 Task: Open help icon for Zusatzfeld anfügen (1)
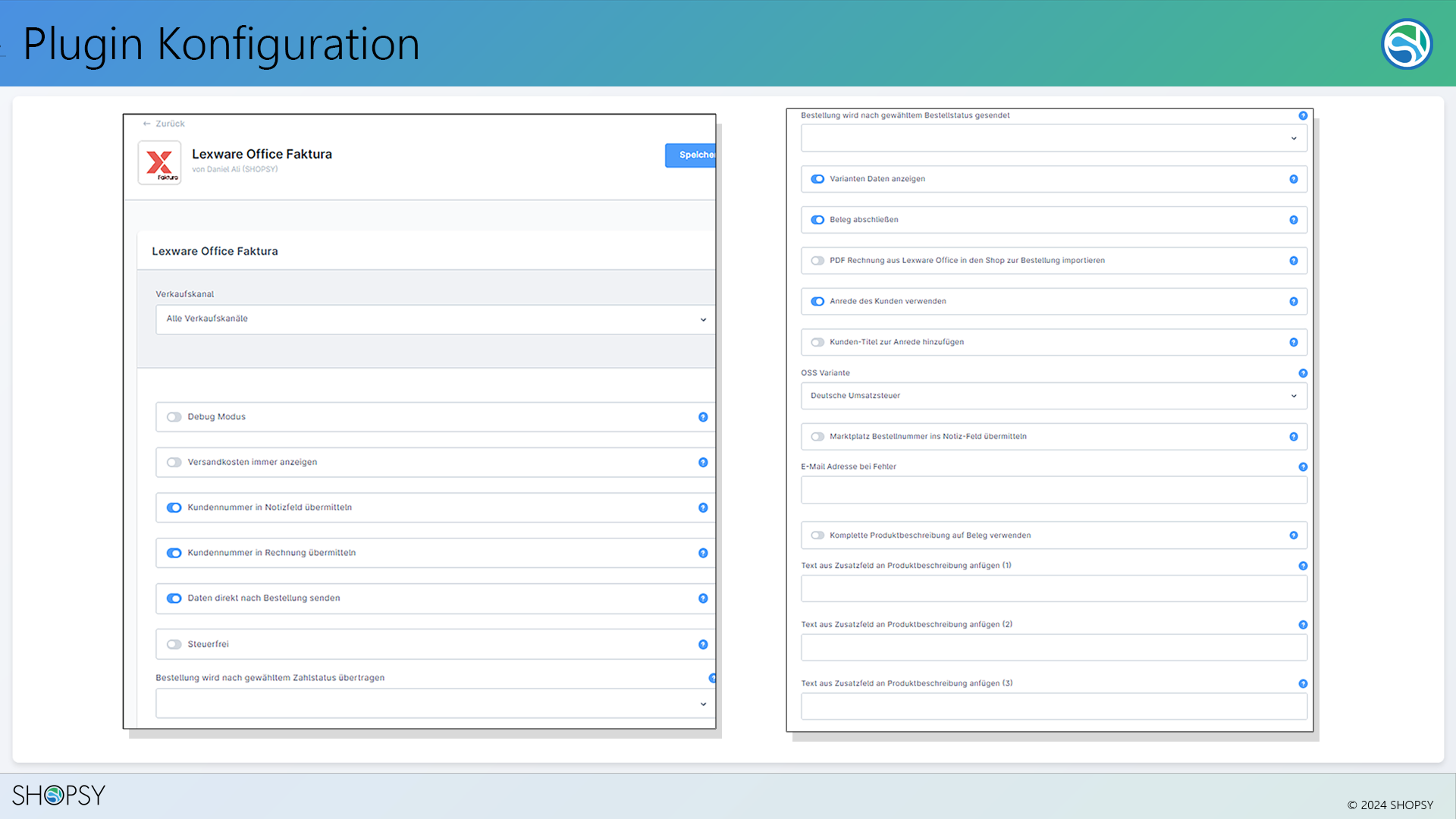1303,566
